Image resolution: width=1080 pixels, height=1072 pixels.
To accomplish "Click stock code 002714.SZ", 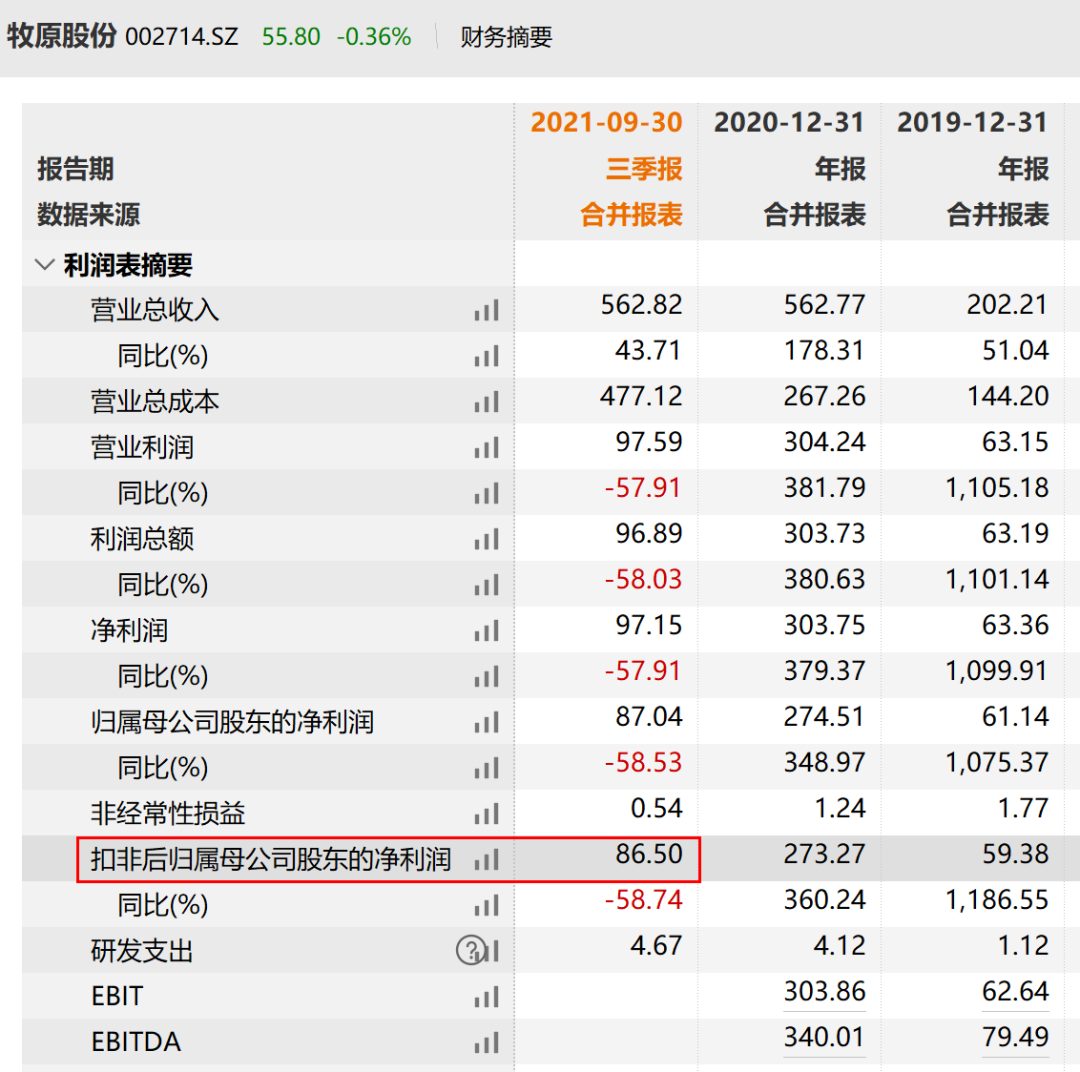I will 182,38.
